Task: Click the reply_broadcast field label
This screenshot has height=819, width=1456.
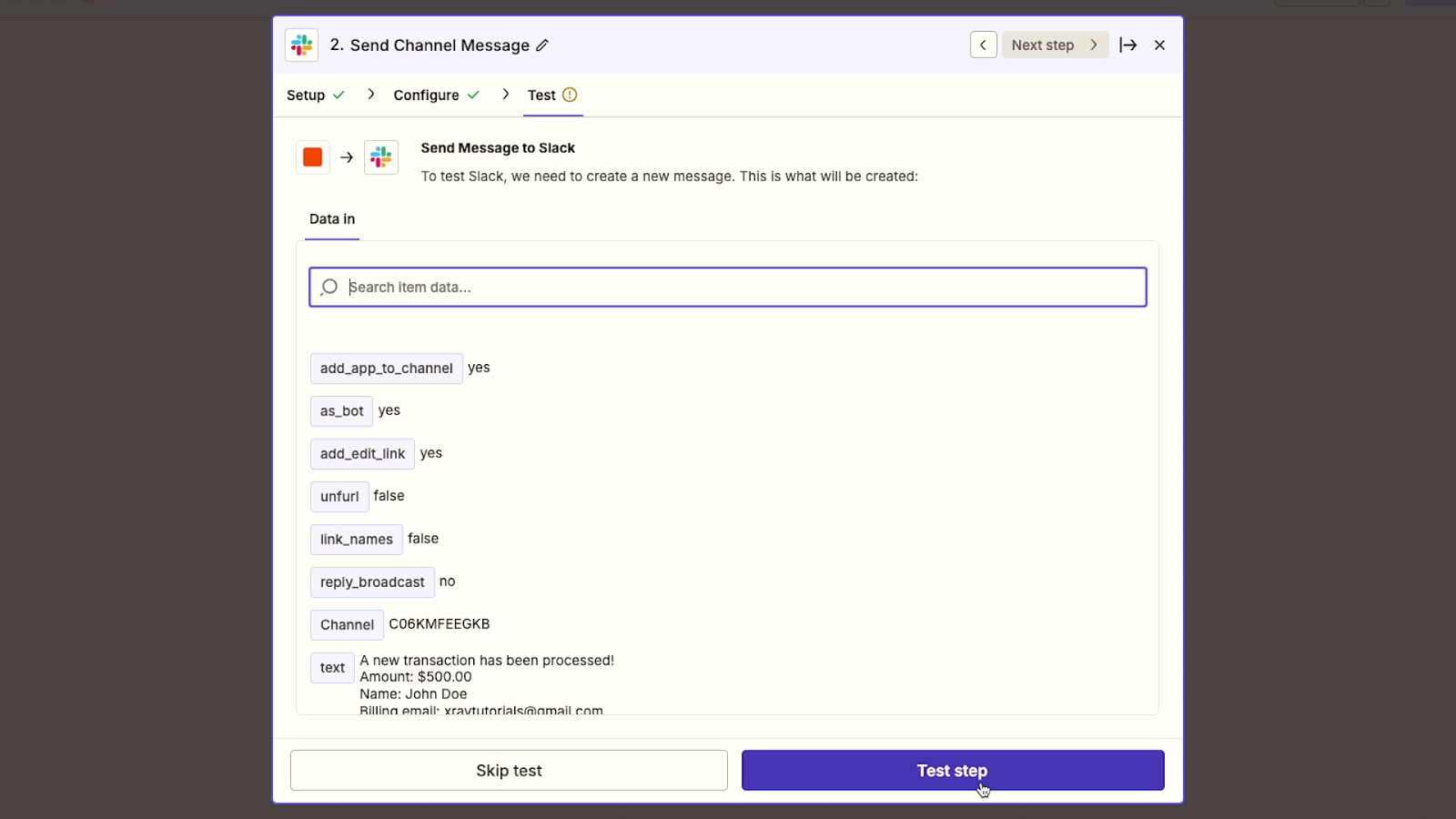Action: coord(372,582)
